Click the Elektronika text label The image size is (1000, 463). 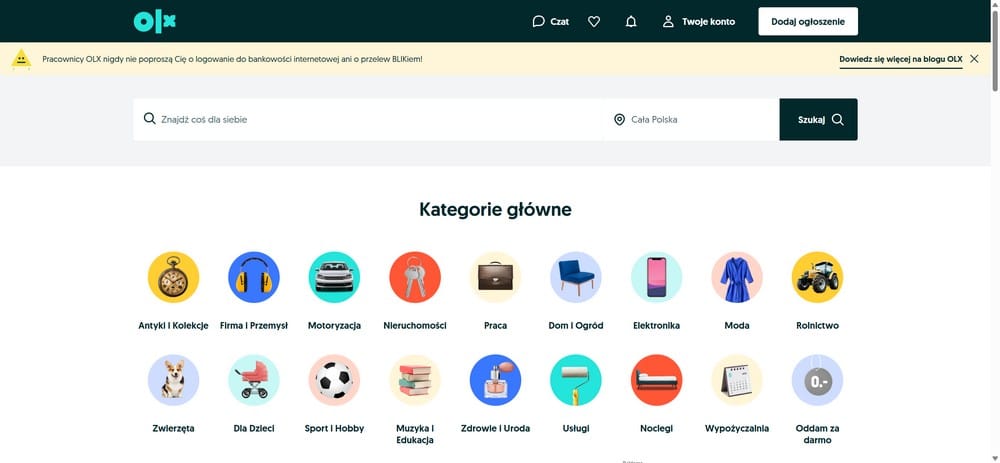click(x=656, y=325)
